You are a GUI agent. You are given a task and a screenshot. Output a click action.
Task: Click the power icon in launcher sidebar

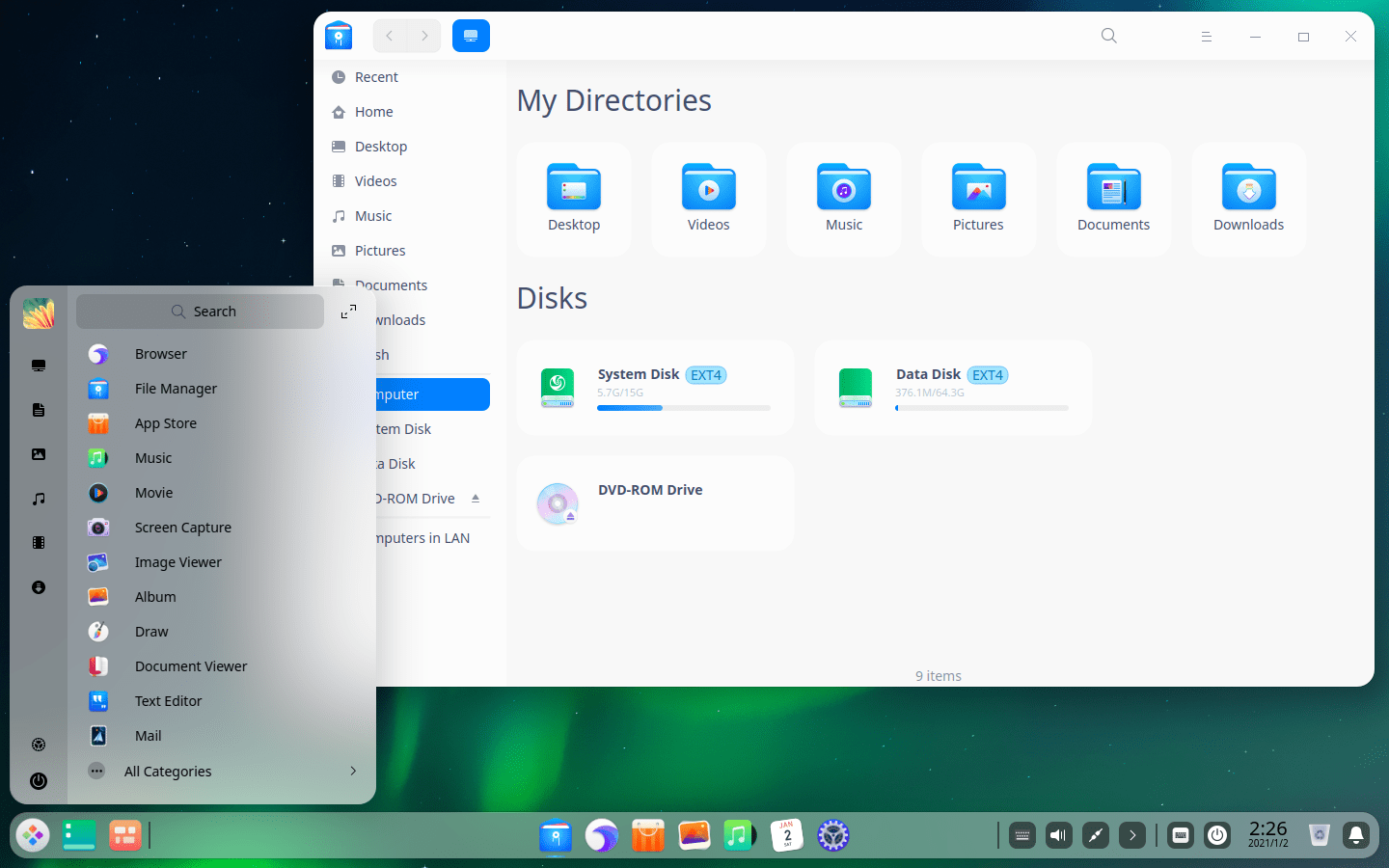pos(39,781)
